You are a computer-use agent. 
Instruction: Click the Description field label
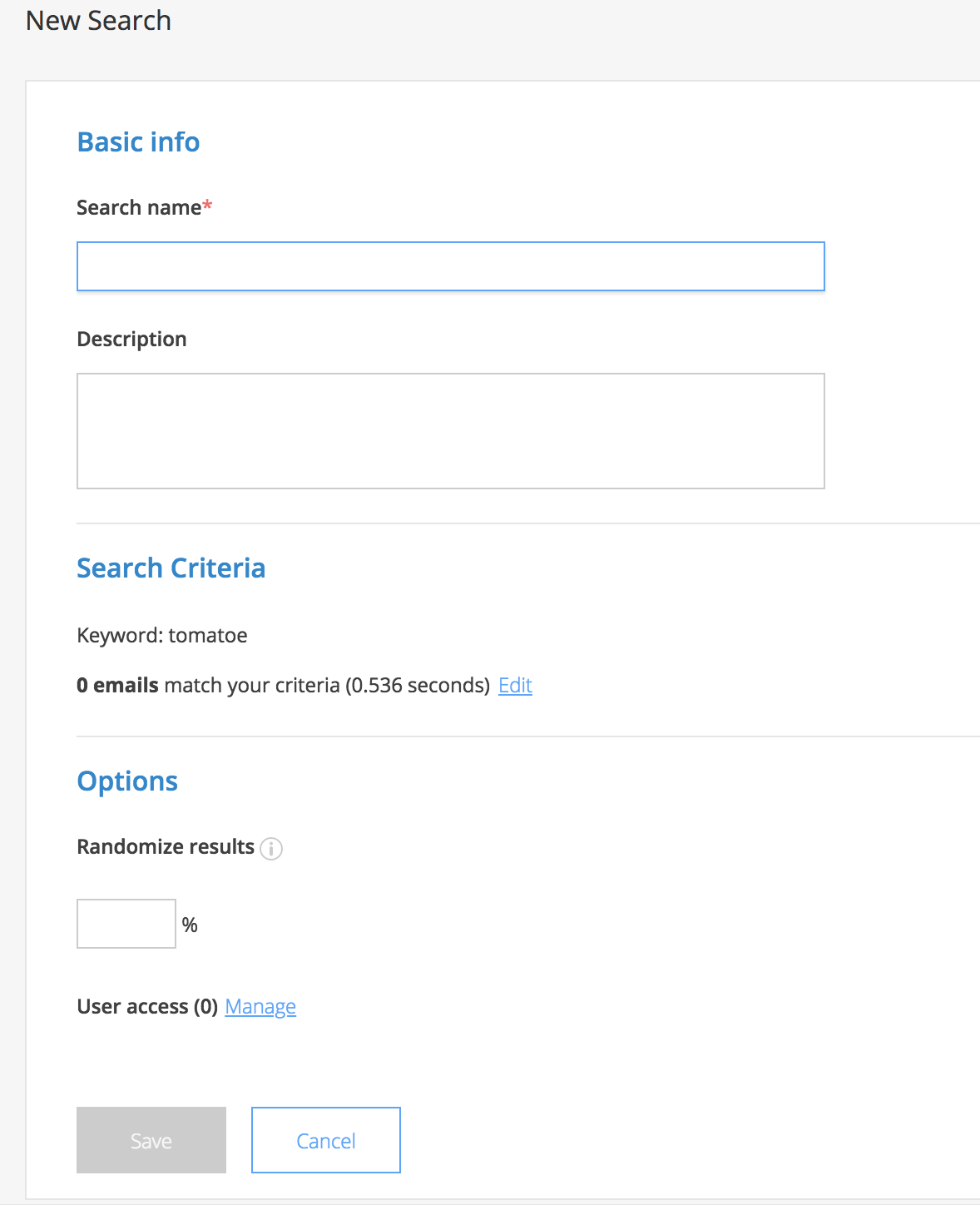(131, 340)
